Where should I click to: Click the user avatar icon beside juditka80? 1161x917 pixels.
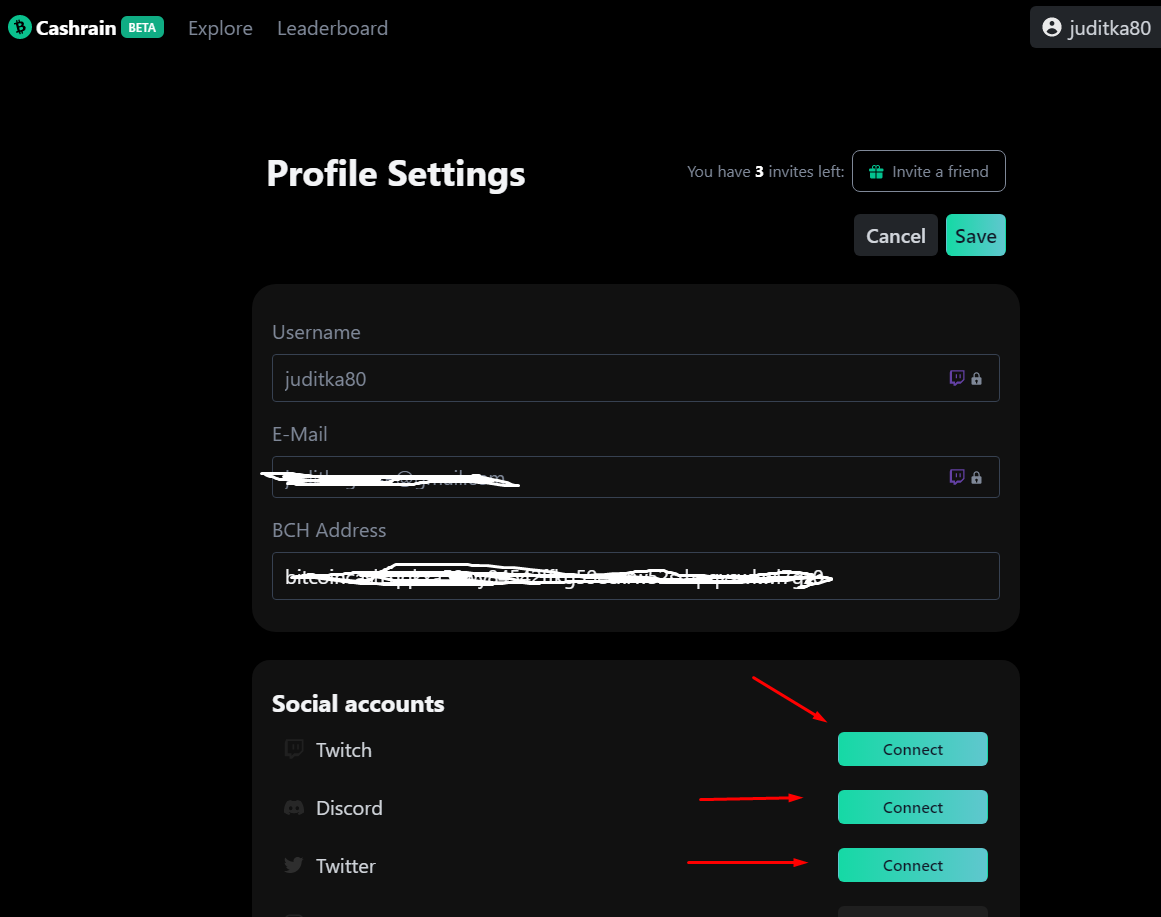pyautogui.click(x=1051, y=27)
